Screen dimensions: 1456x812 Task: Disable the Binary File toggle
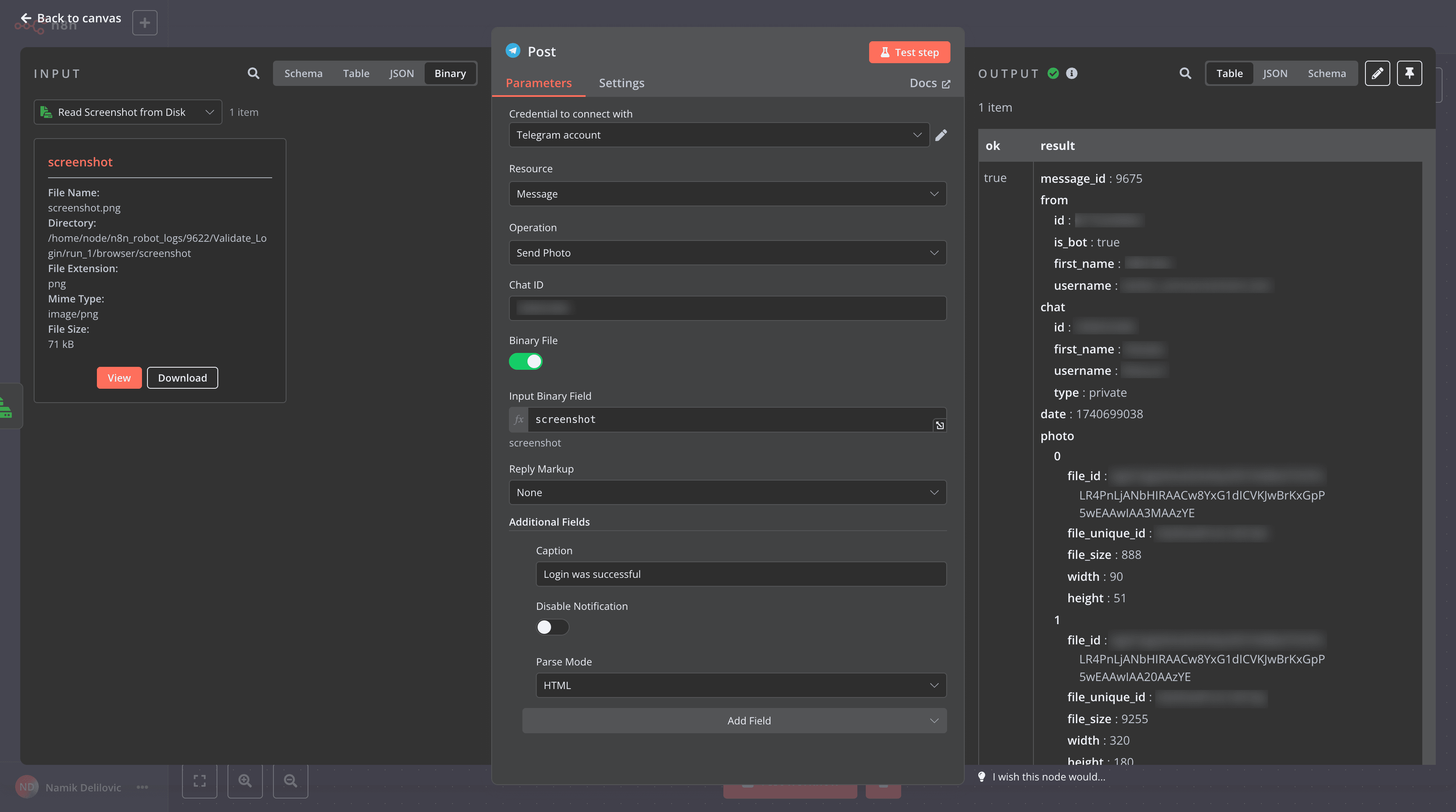[x=526, y=362]
